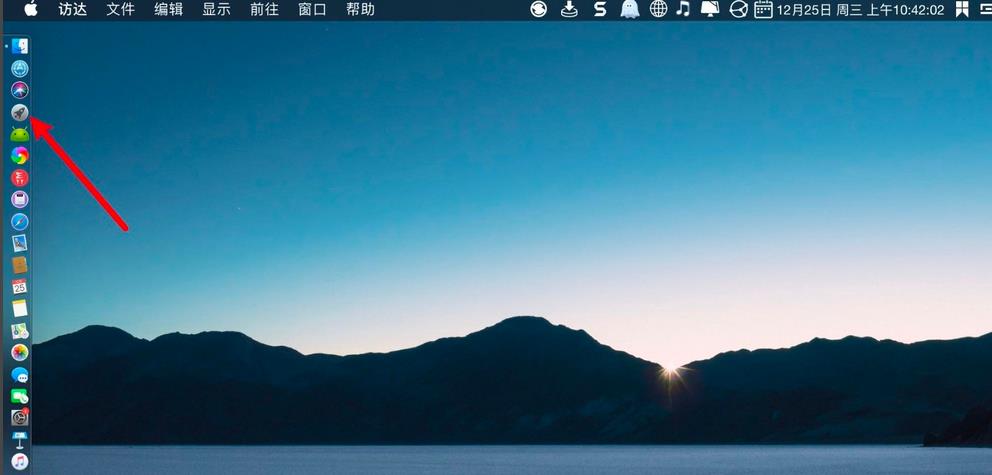992x475 pixels.
Task: Open Calendar showing 25 in Dock
Action: (x=20, y=287)
